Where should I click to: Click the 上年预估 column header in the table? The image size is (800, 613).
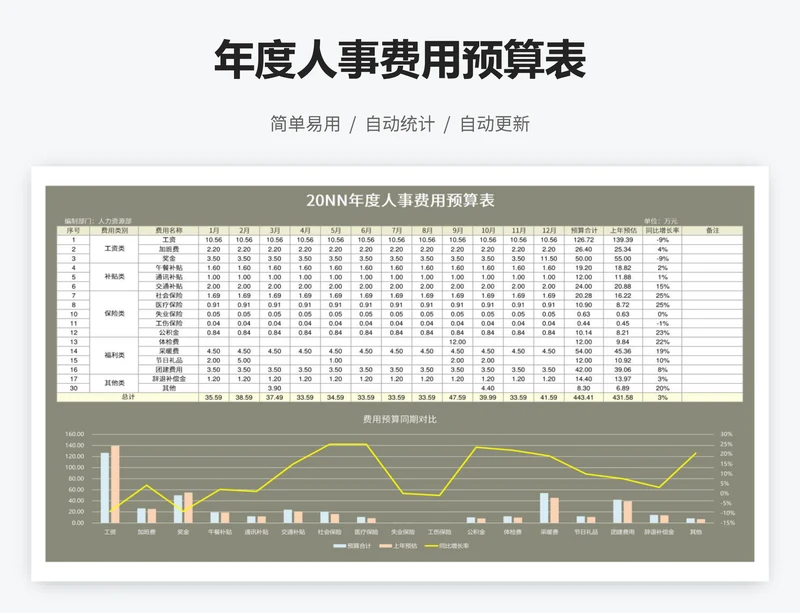[x=623, y=230]
